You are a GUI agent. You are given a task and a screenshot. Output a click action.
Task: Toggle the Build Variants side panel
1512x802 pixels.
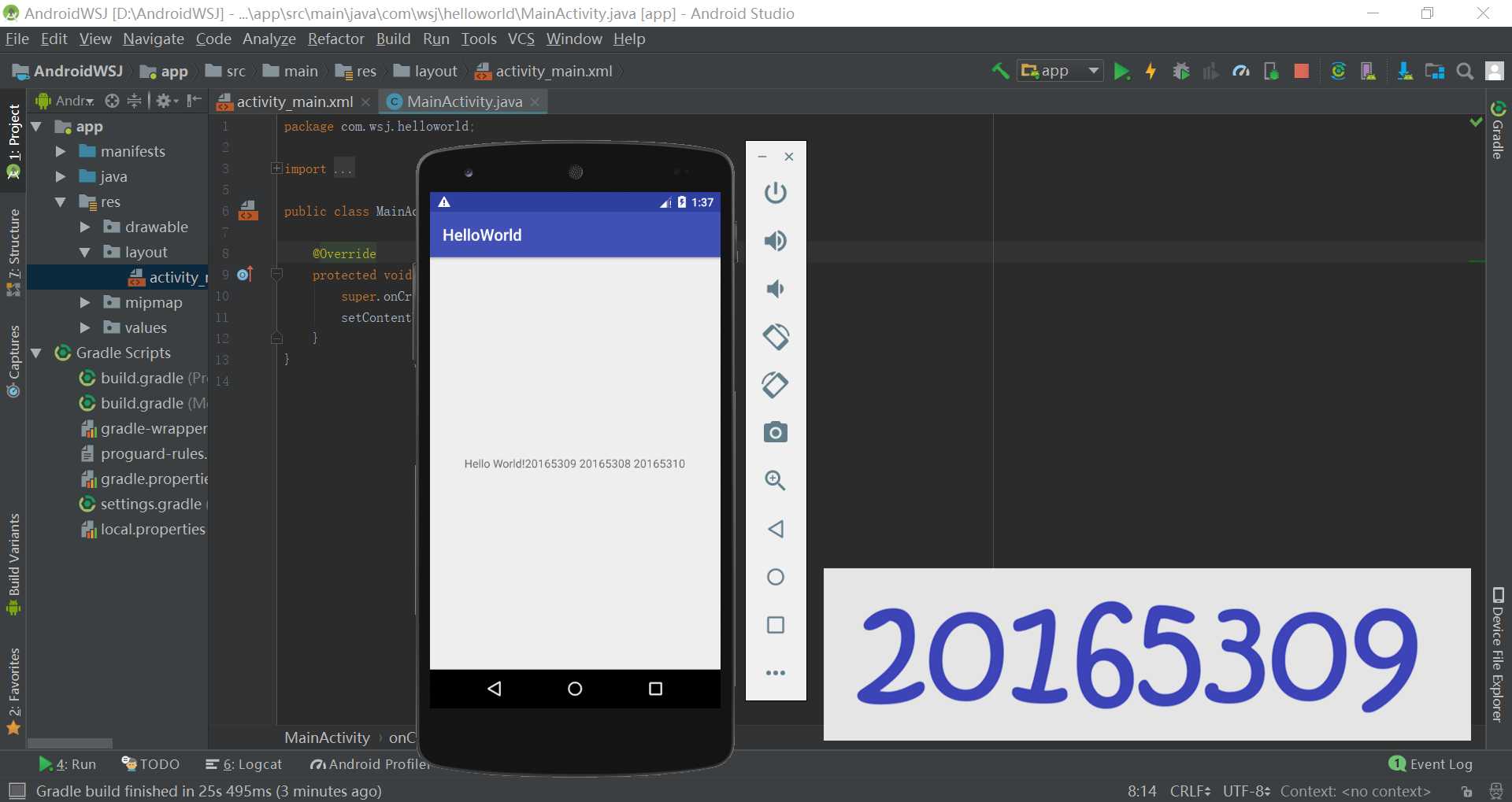[13, 564]
